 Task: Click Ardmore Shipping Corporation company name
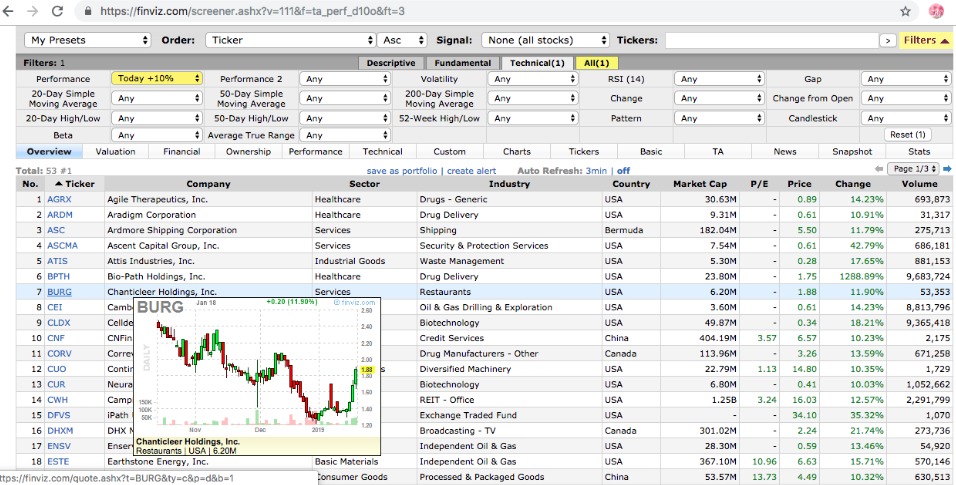point(172,230)
